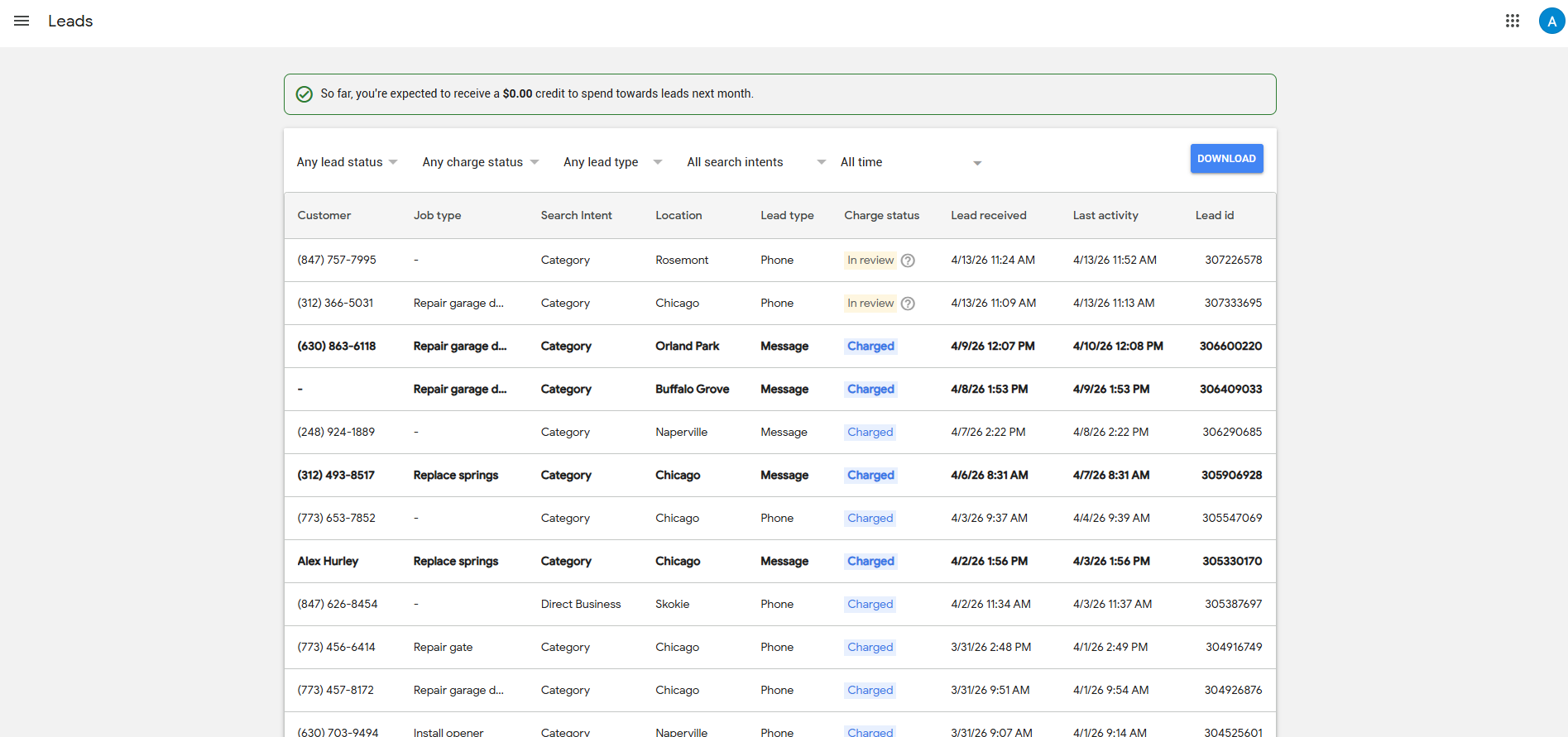Open lead from (773) 653-7852

(x=779, y=518)
